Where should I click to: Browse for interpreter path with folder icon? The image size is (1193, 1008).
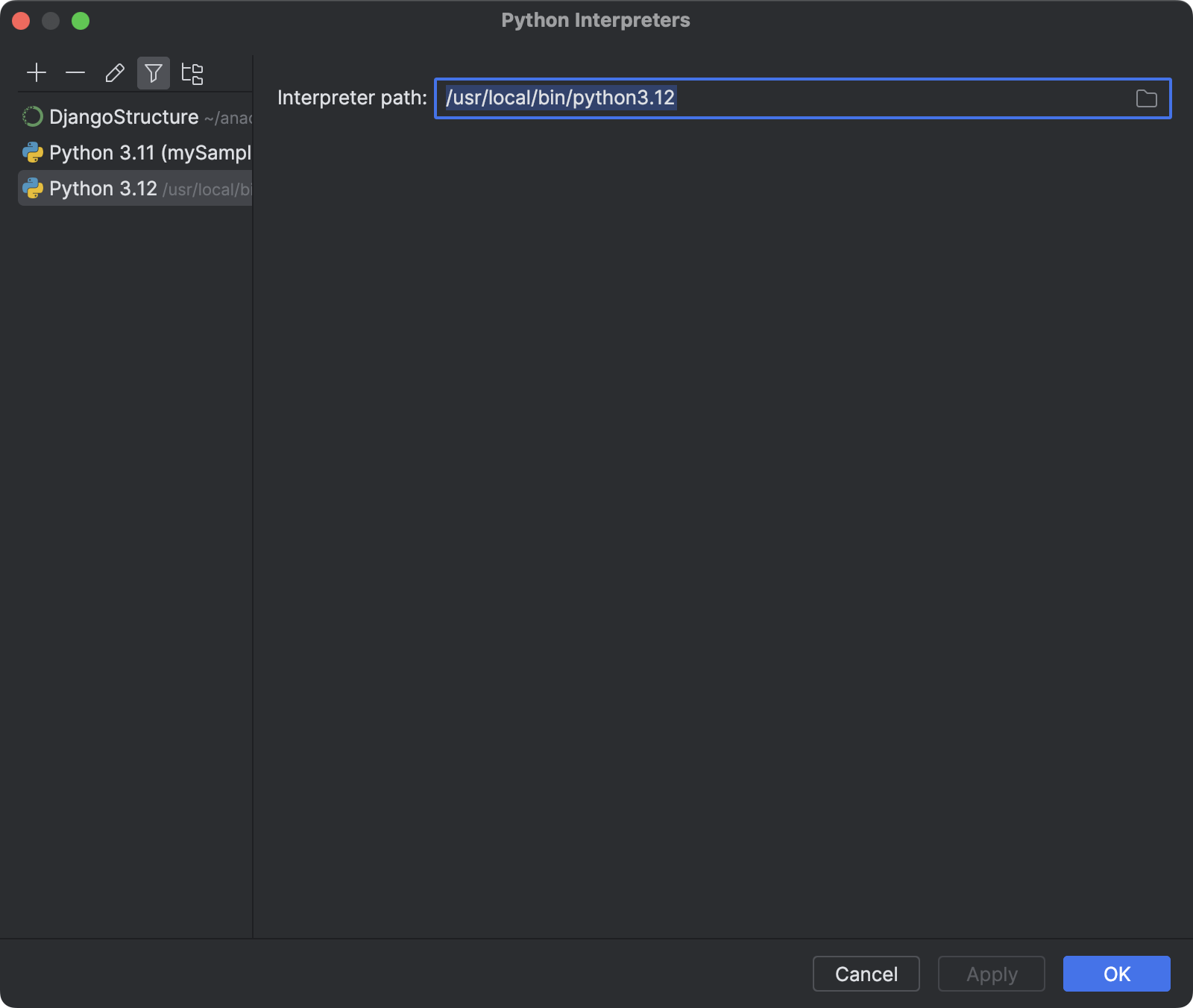(1145, 98)
